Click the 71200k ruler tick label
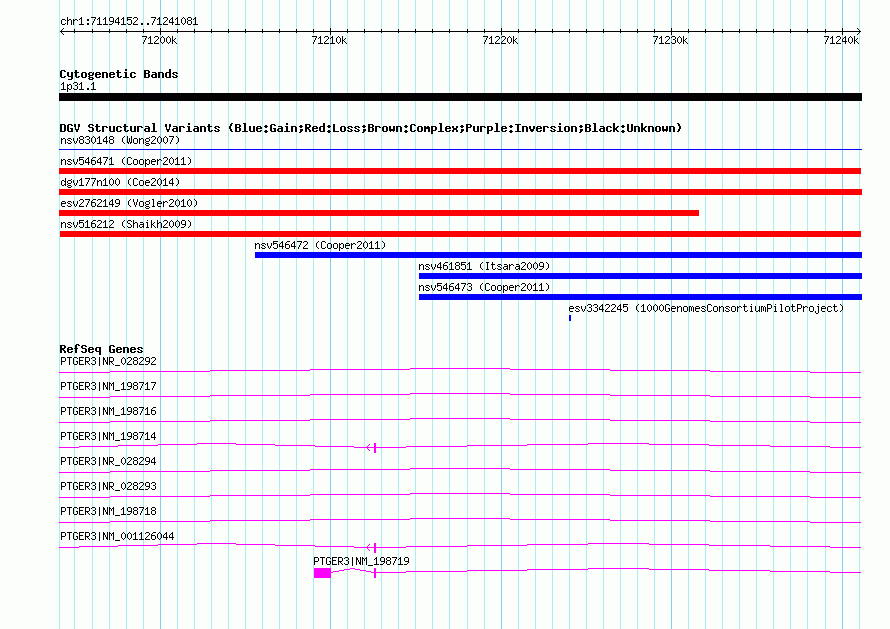The width and height of the screenshot is (890, 629). [x=159, y=40]
